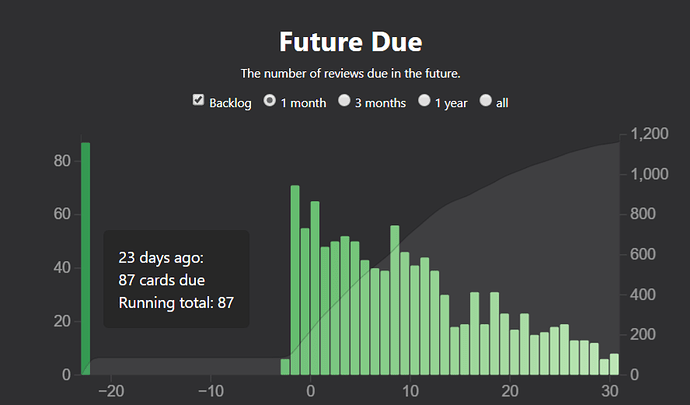Click the bar at day 18

pos(495,333)
